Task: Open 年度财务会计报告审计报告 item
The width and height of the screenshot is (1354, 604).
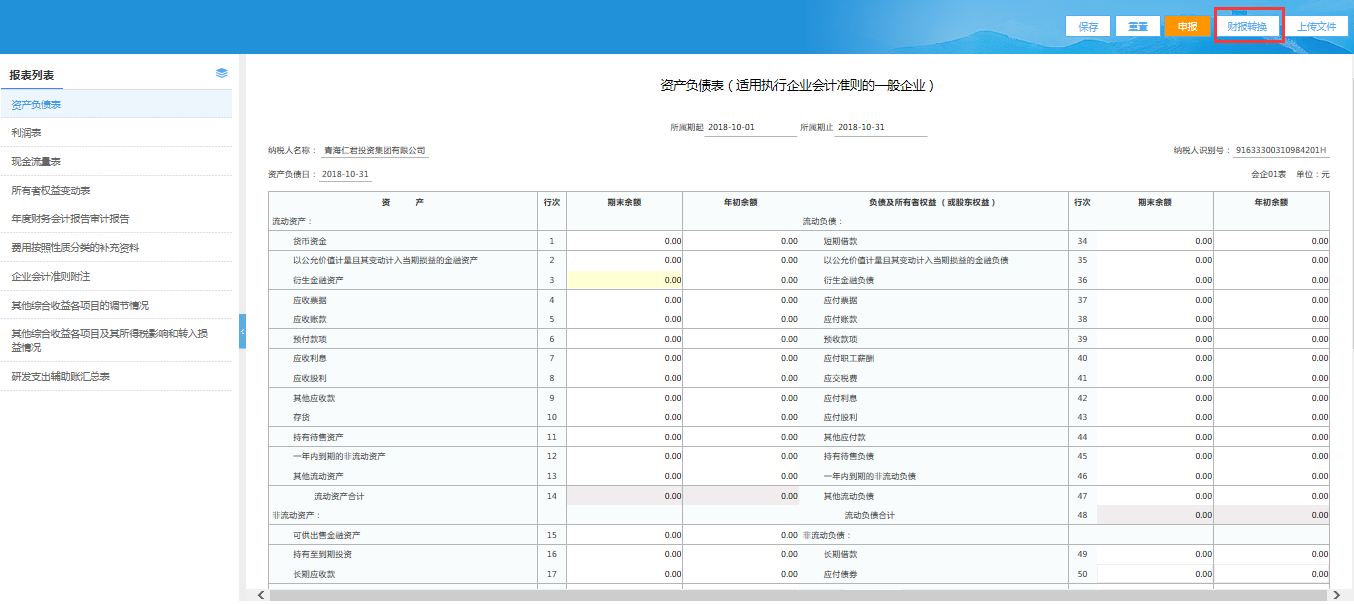Action: 70,218
